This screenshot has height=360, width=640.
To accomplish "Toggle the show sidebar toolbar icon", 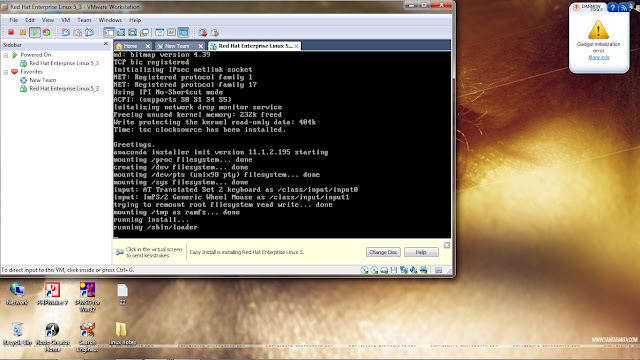I will click(x=109, y=32).
